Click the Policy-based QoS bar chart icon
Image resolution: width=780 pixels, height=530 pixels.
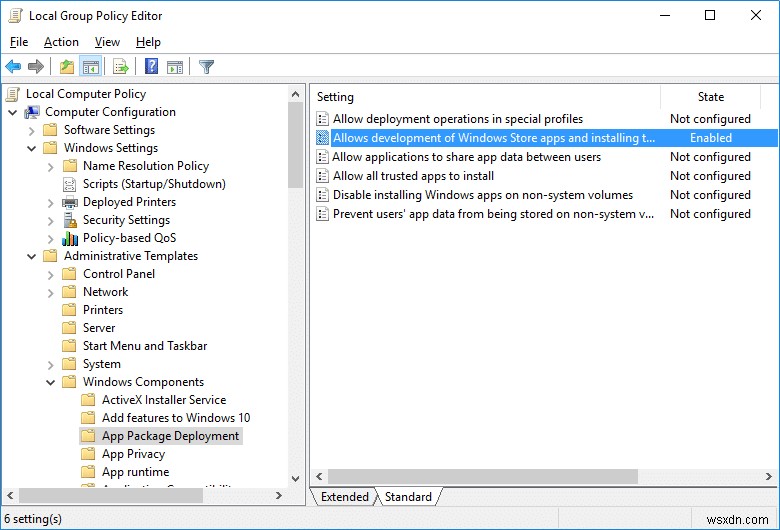(x=70, y=238)
